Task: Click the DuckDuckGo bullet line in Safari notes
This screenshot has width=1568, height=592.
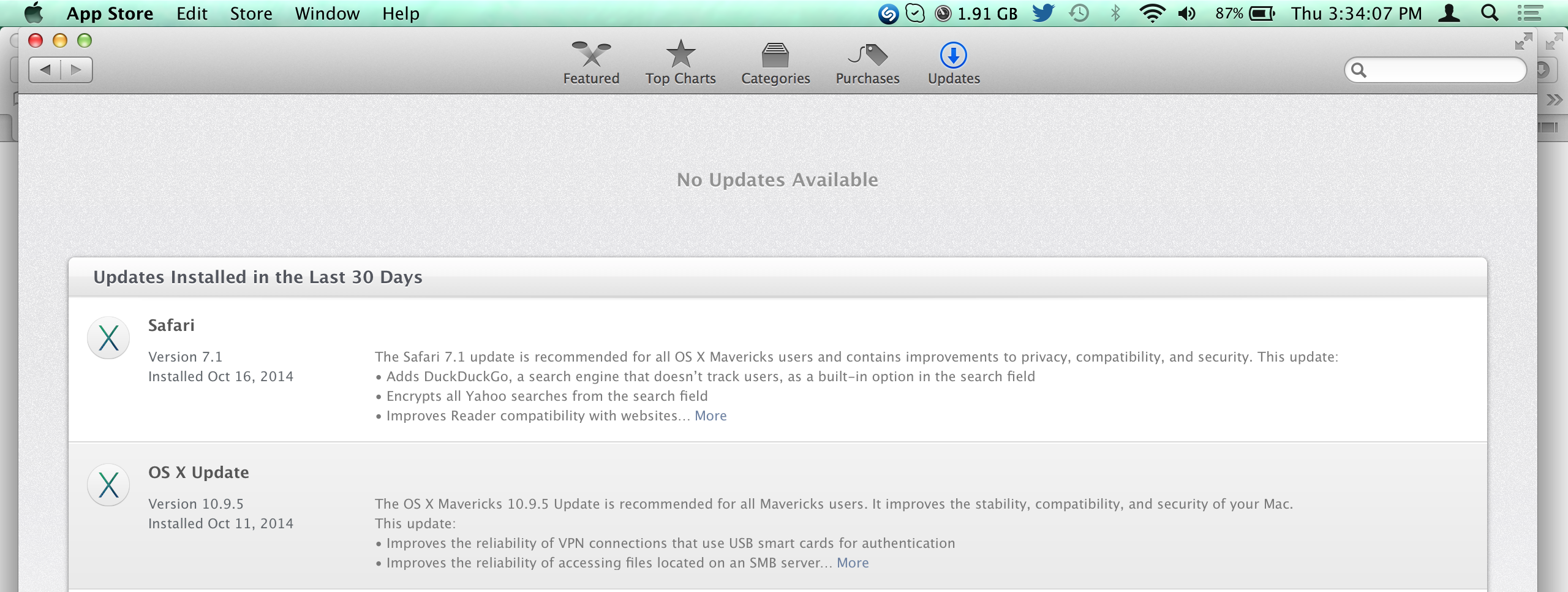Action: (x=705, y=376)
